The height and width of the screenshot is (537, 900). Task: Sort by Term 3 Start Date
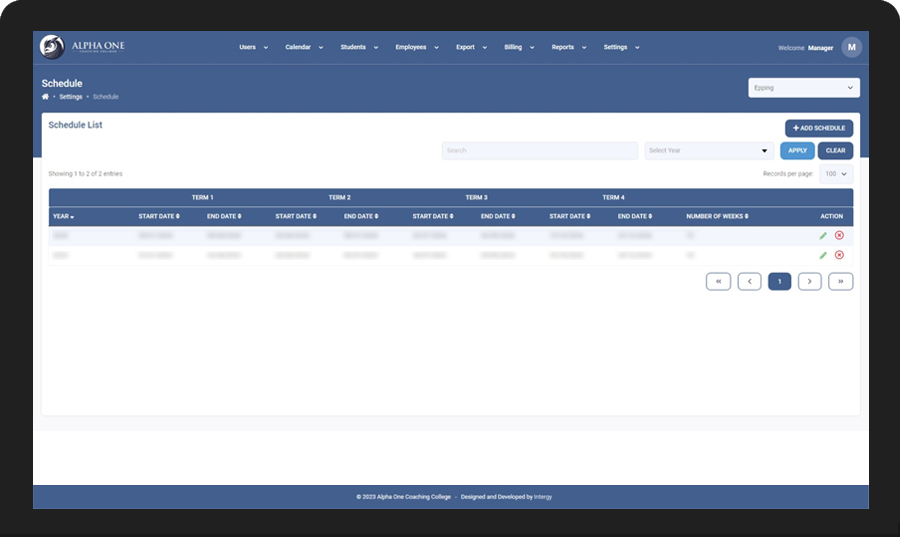tap(433, 216)
